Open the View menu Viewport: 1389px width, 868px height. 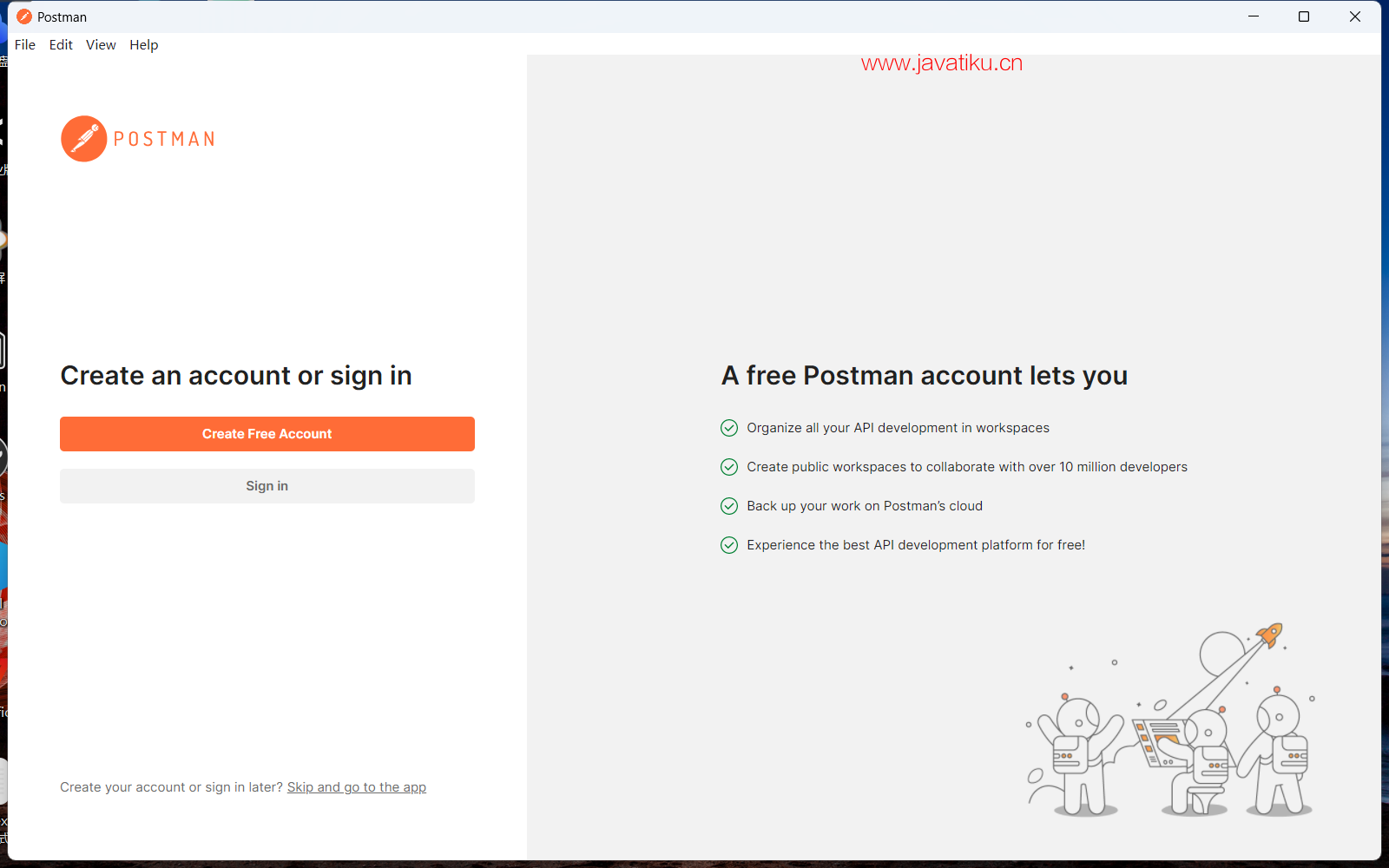[x=101, y=45]
